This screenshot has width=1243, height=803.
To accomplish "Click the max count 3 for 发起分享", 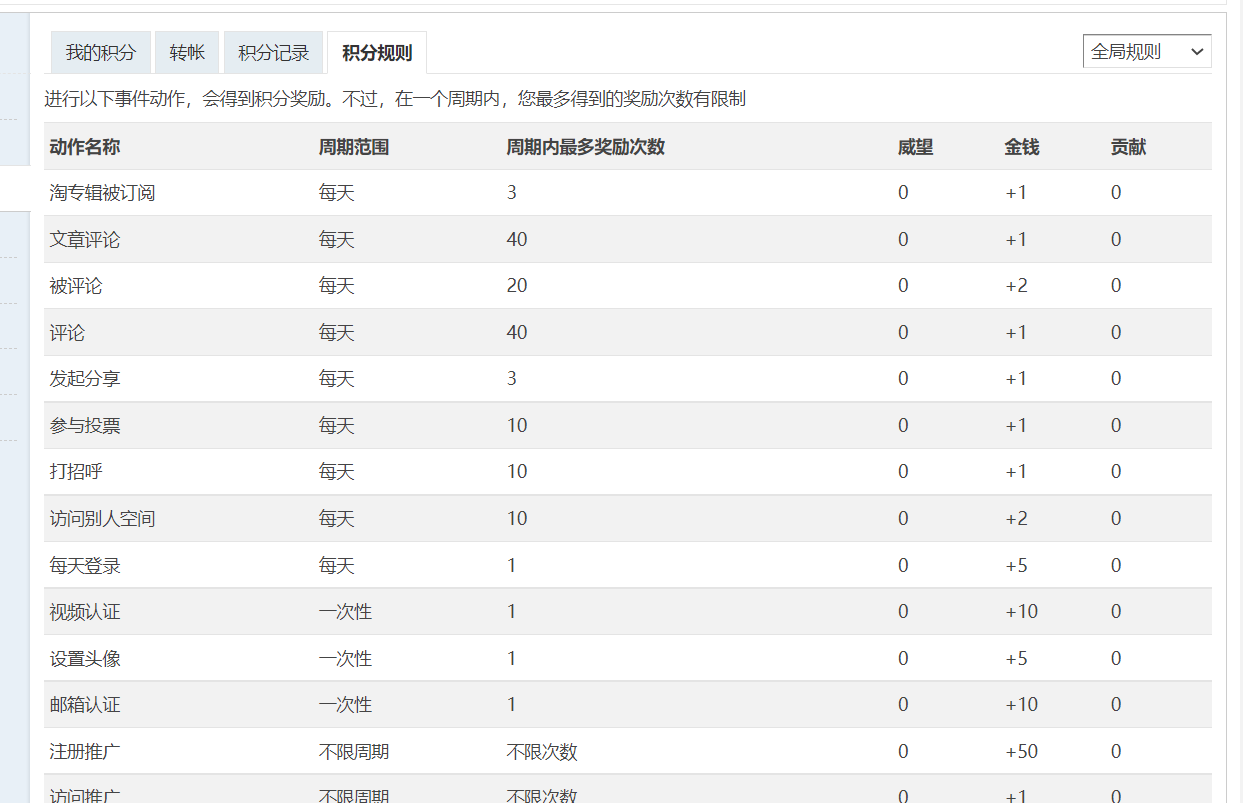I will point(512,379).
